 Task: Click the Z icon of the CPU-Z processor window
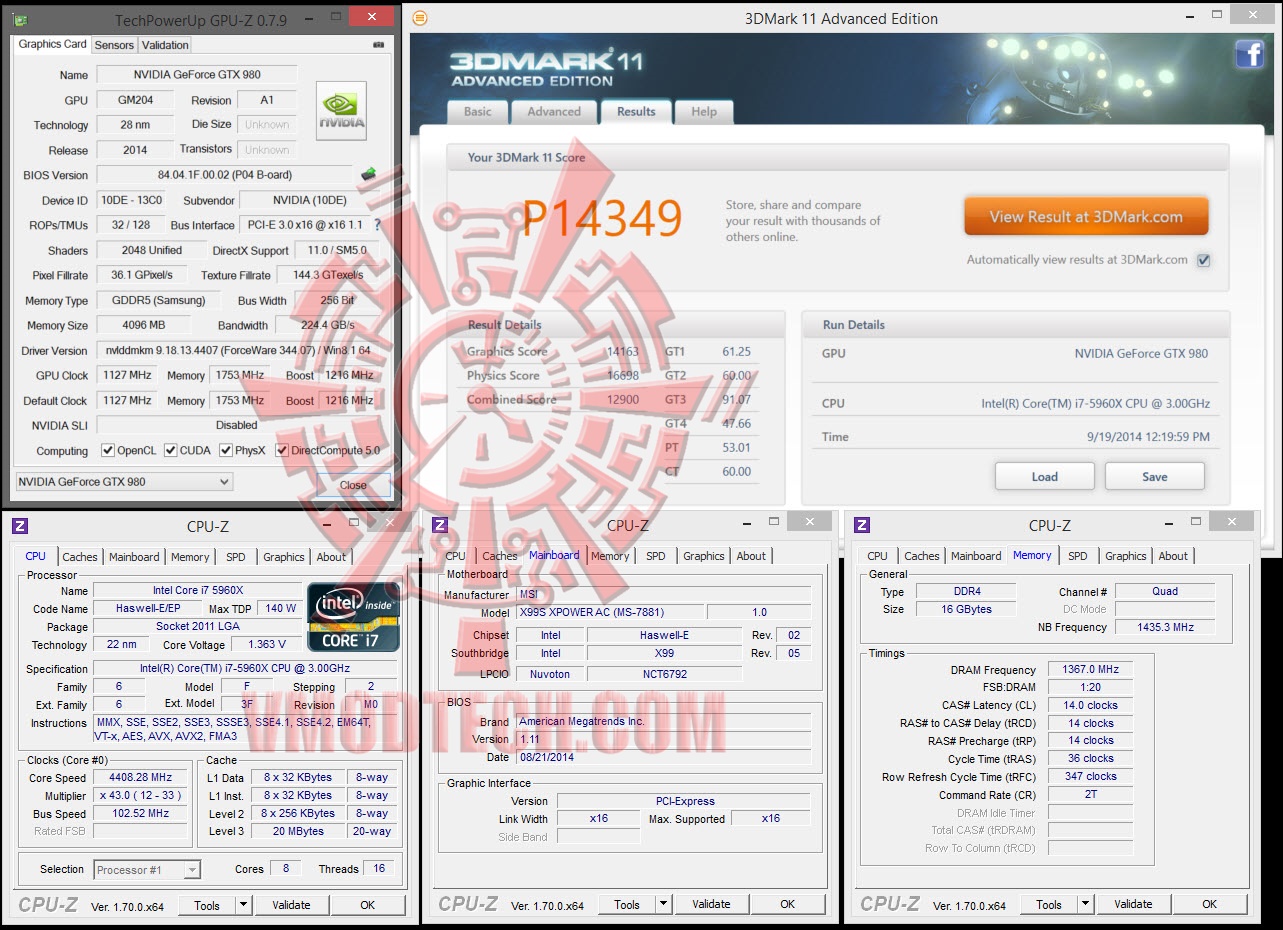(20, 525)
